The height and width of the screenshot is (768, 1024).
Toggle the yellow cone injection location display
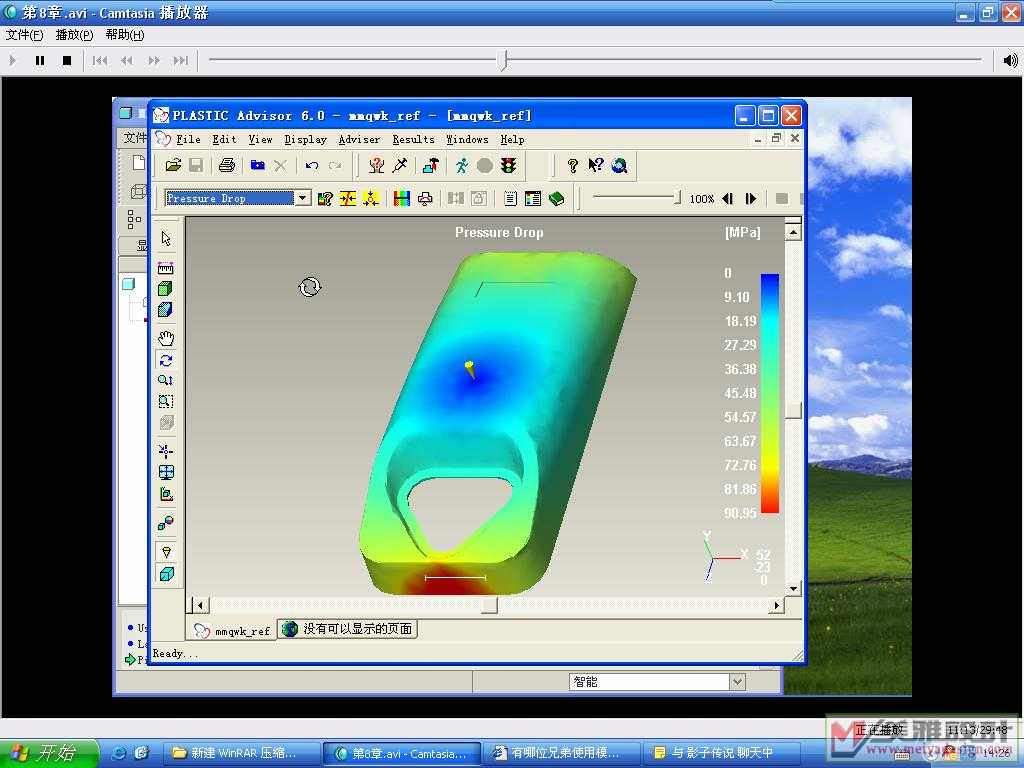click(x=167, y=552)
